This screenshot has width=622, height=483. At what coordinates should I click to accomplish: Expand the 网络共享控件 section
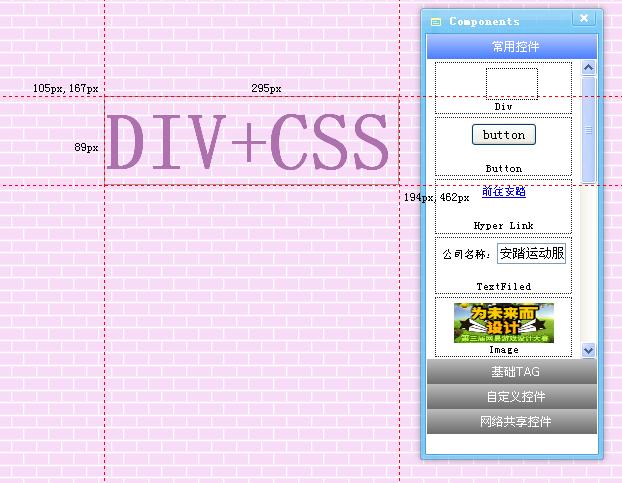click(512, 421)
